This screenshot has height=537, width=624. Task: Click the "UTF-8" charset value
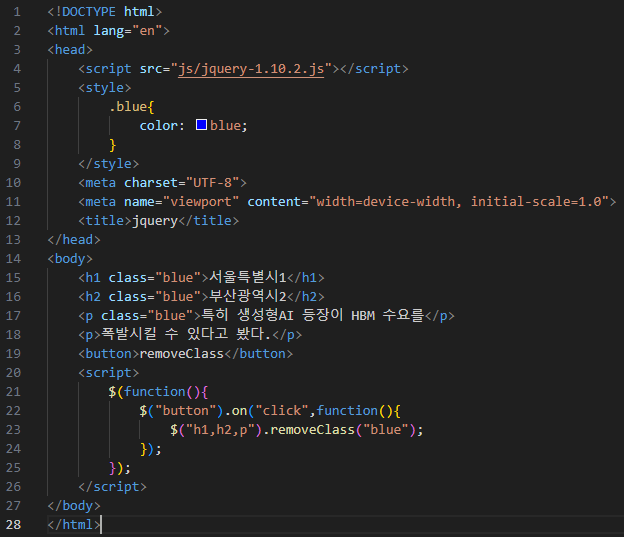click(x=213, y=183)
